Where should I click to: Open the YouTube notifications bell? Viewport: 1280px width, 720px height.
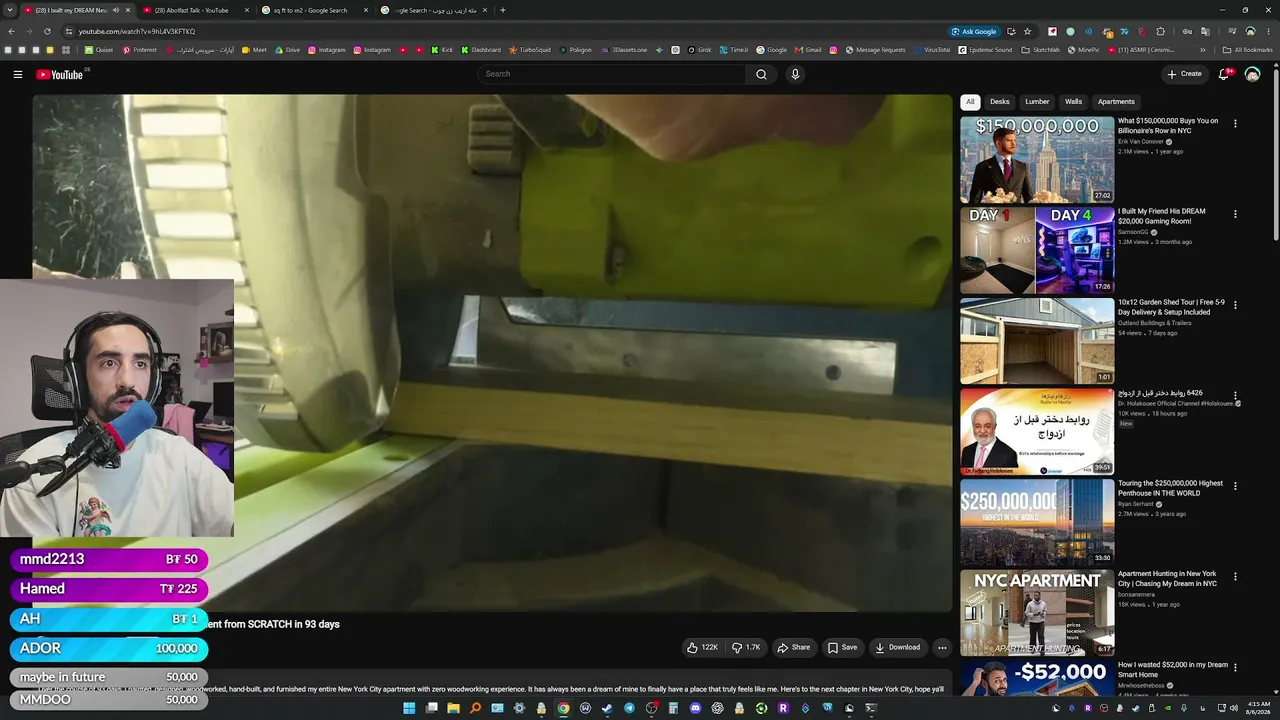tap(1224, 74)
